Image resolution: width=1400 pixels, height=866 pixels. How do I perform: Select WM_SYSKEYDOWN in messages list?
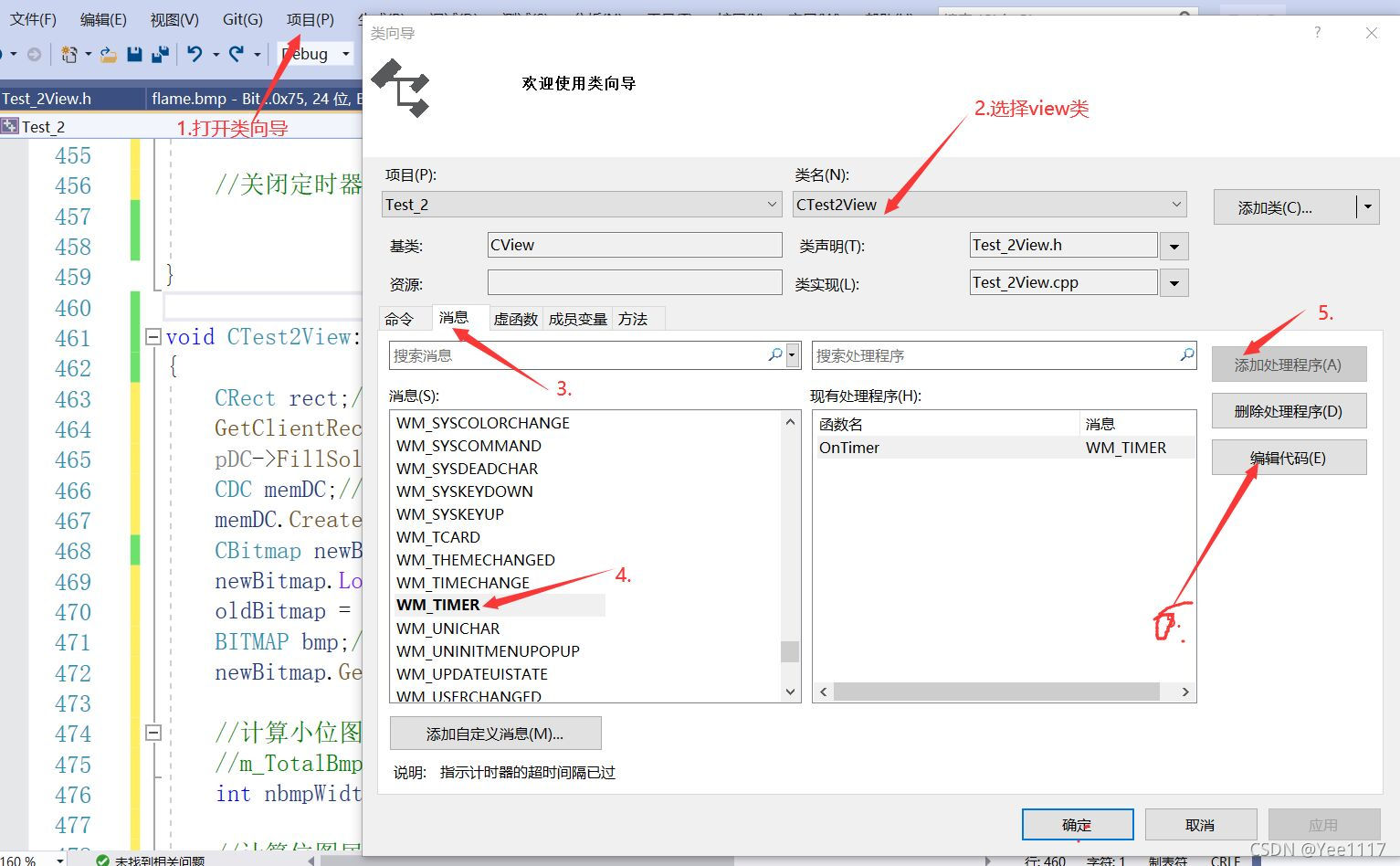point(465,491)
